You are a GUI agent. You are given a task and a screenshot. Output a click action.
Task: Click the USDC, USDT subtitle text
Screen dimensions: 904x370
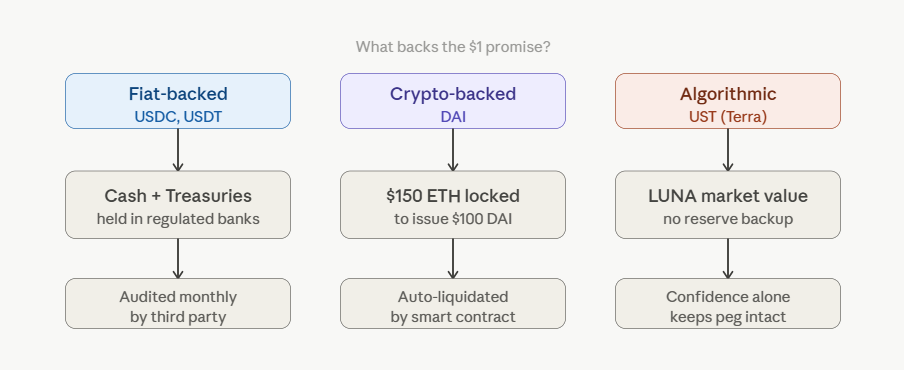(x=178, y=117)
